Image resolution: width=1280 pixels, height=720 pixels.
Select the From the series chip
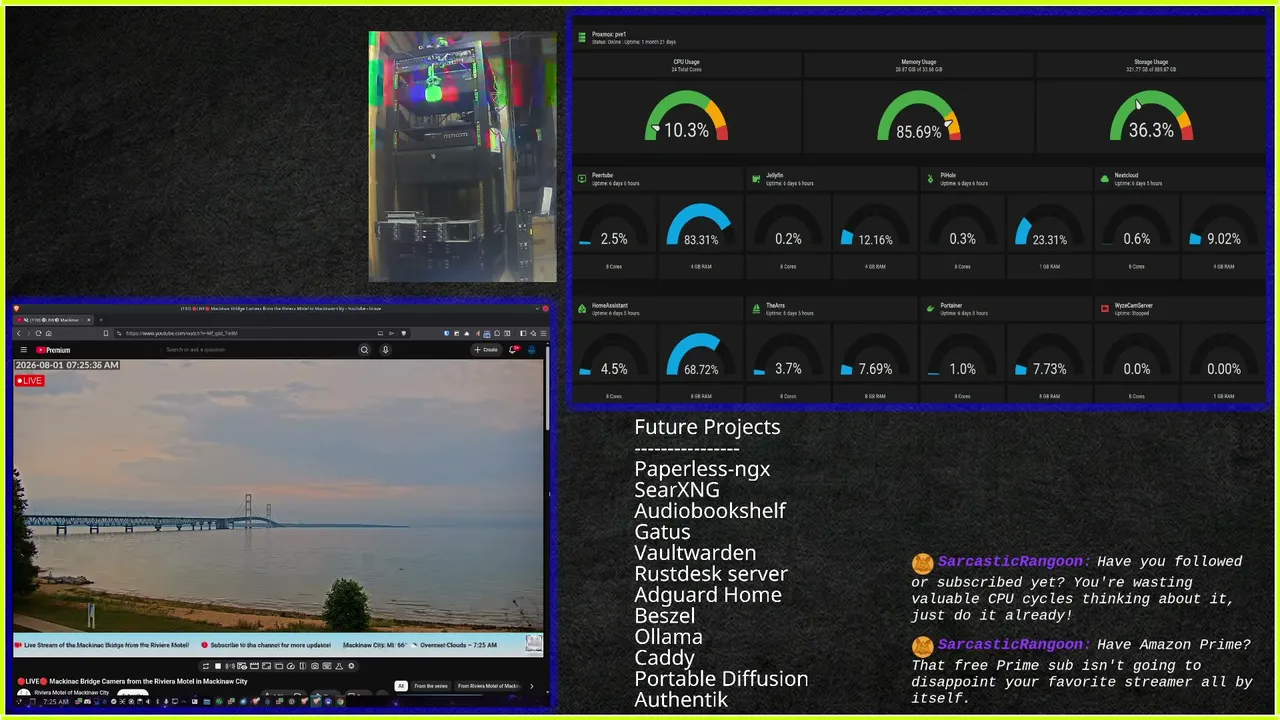431,686
